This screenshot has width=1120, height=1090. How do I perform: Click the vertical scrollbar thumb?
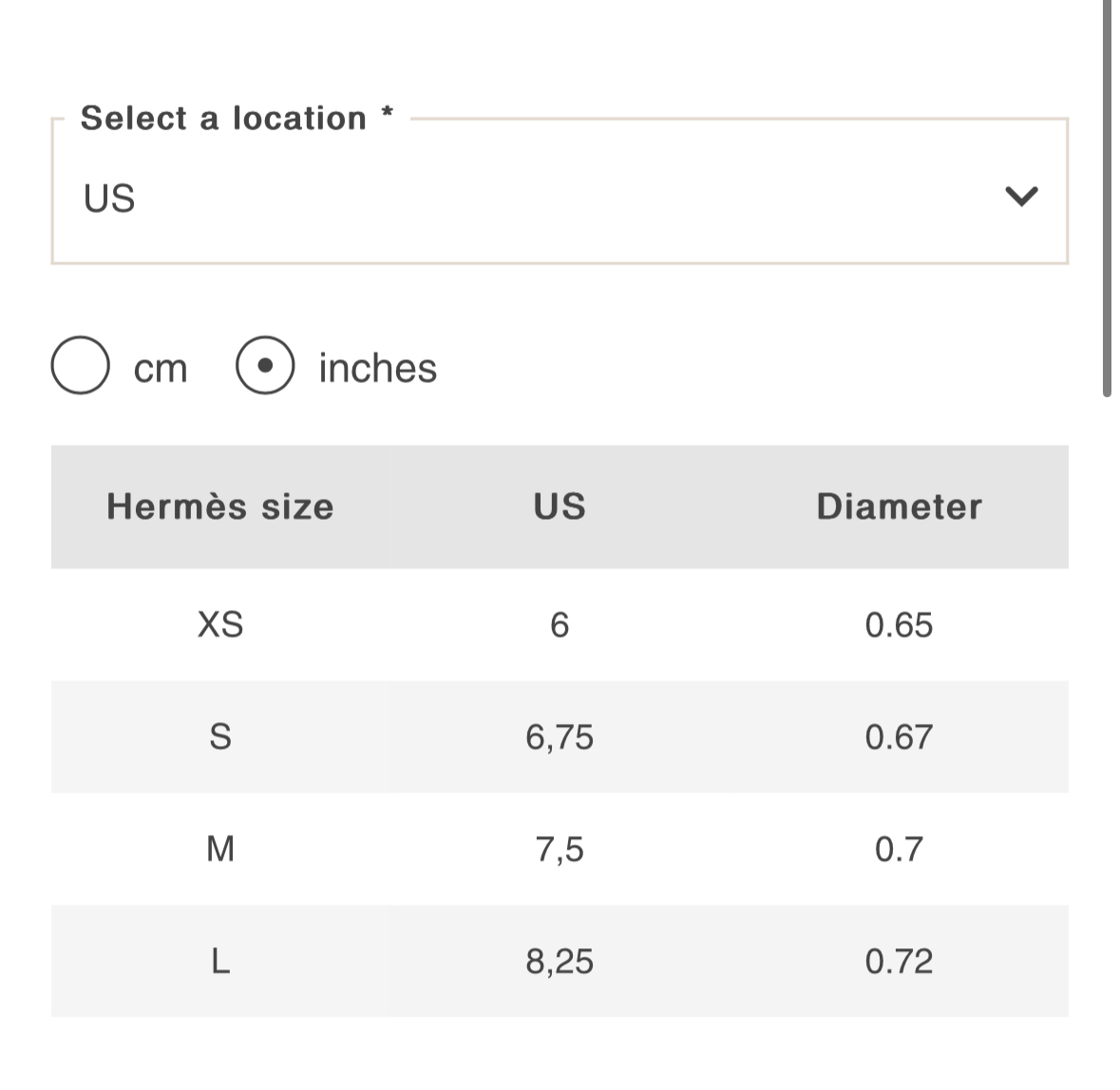pos(1107,198)
